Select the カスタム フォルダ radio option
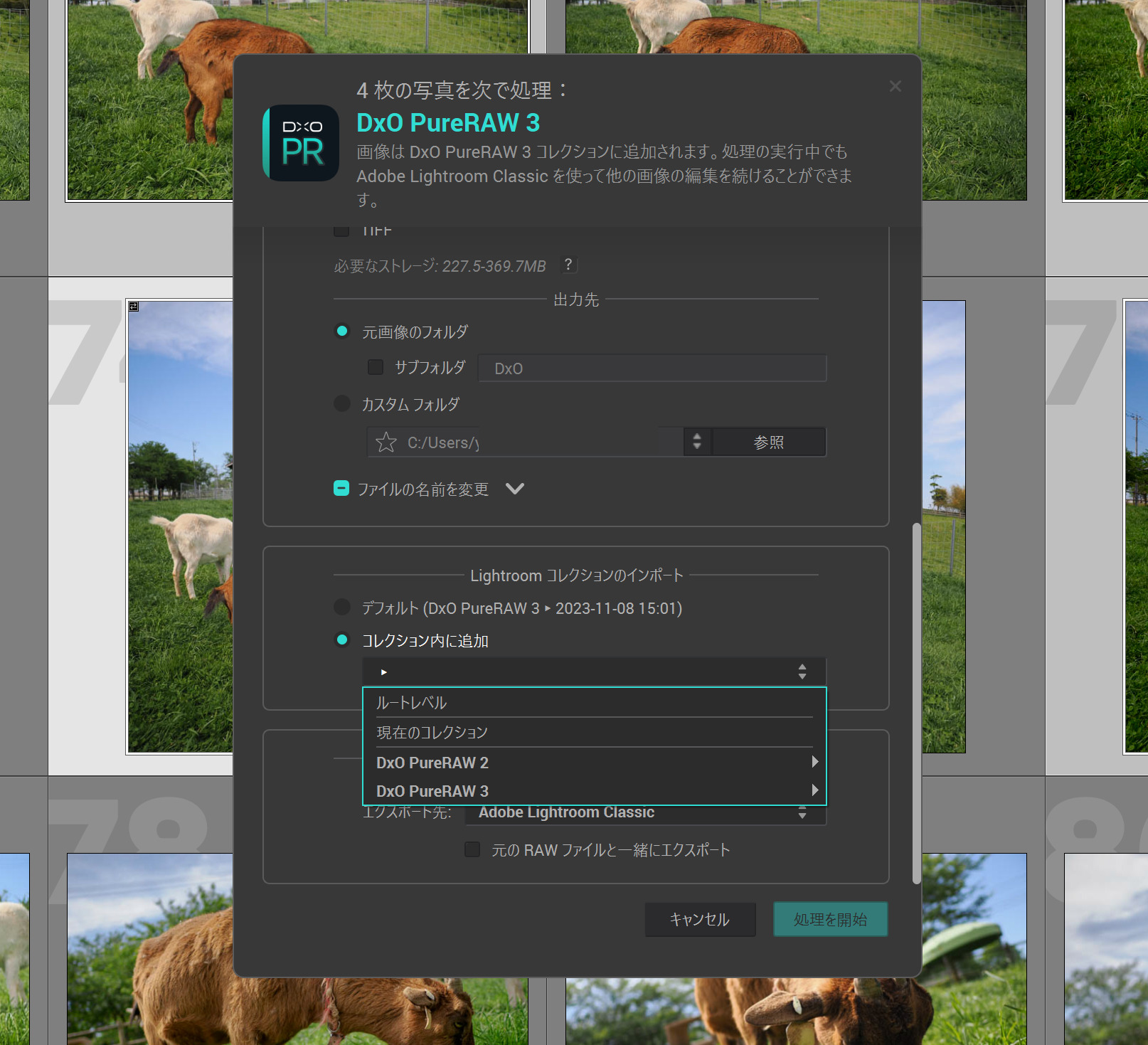 tap(342, 403)
